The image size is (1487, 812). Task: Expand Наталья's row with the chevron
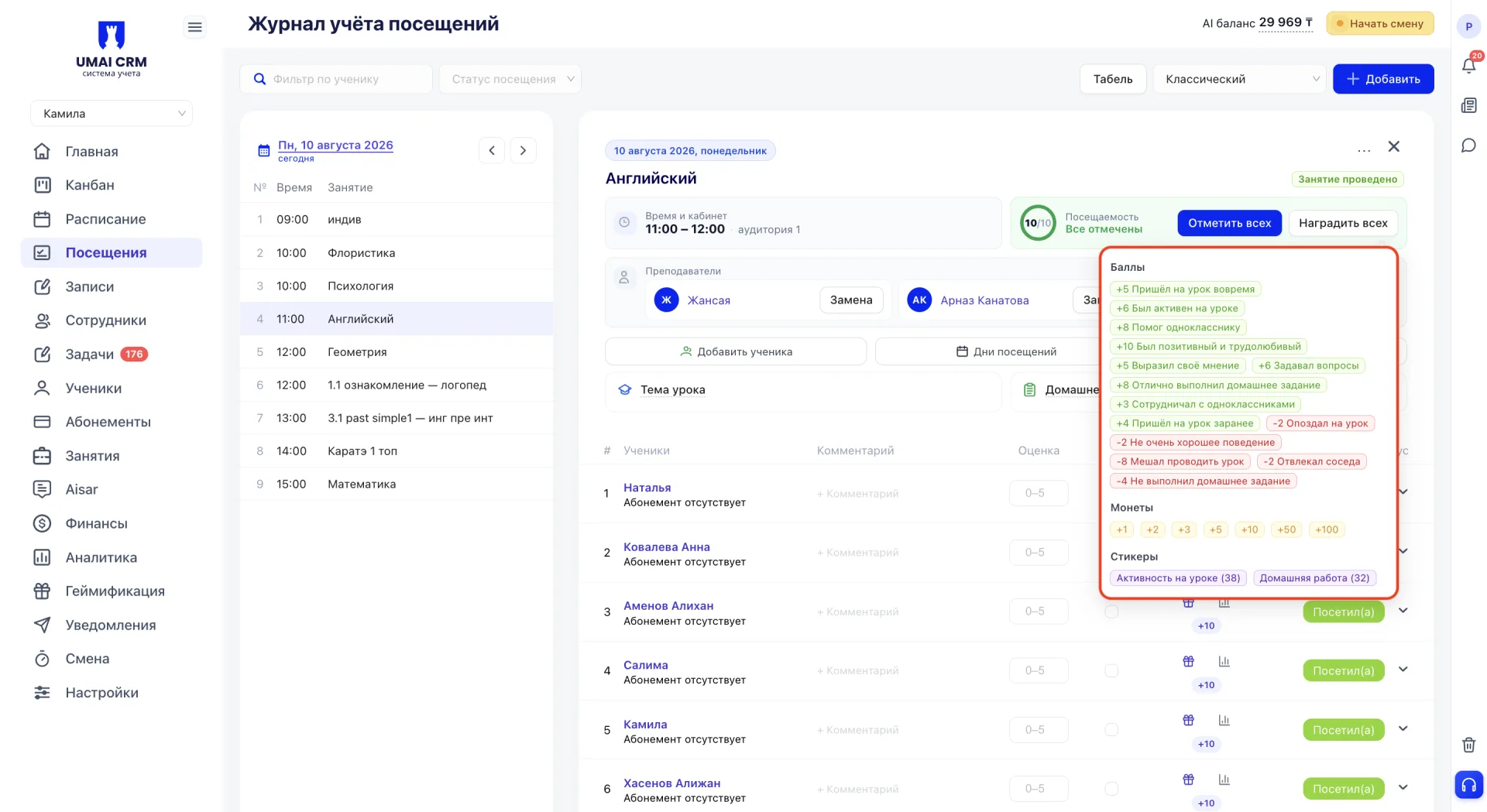1403,492
